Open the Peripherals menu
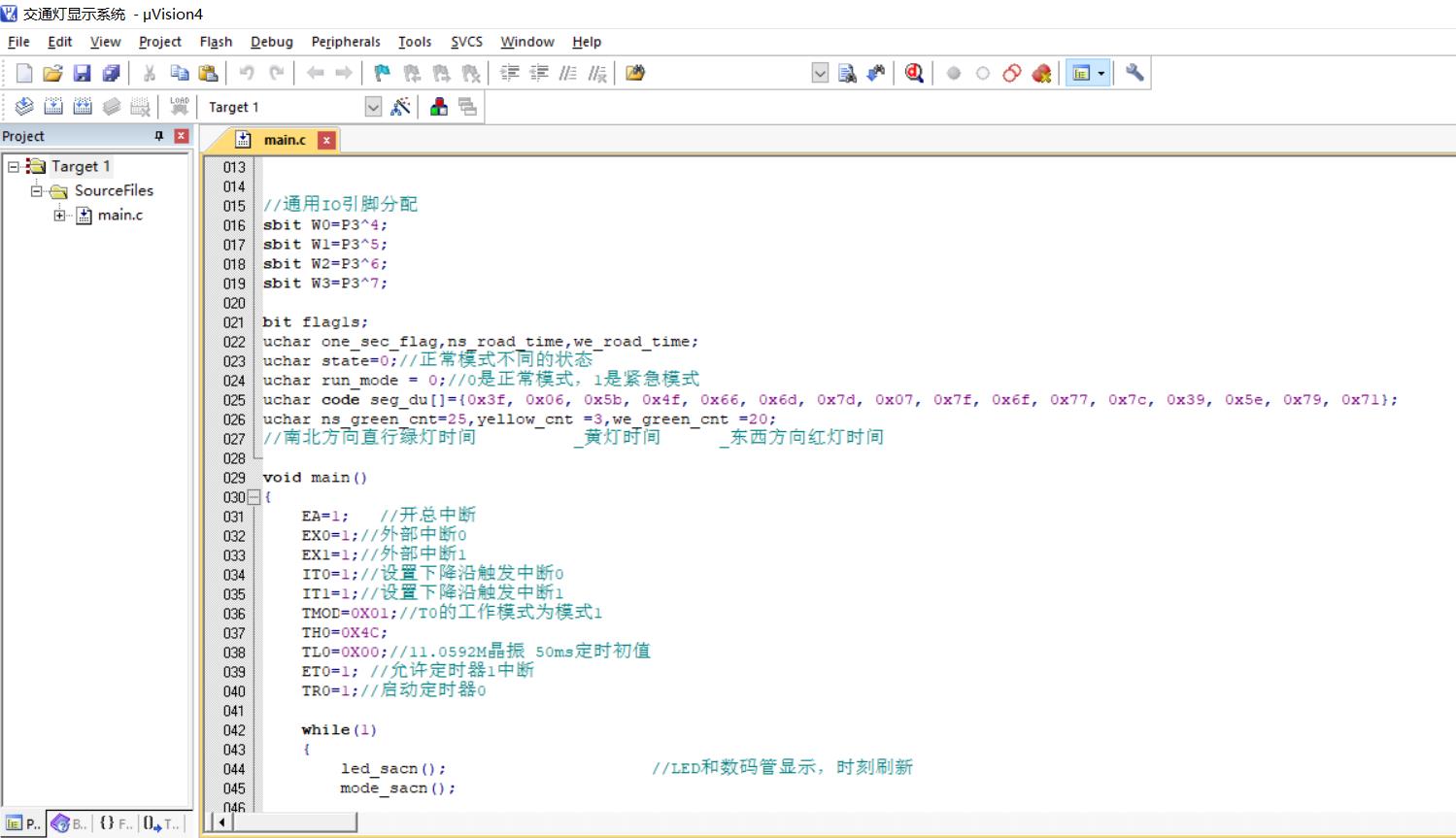 click(x=346, y=42)
